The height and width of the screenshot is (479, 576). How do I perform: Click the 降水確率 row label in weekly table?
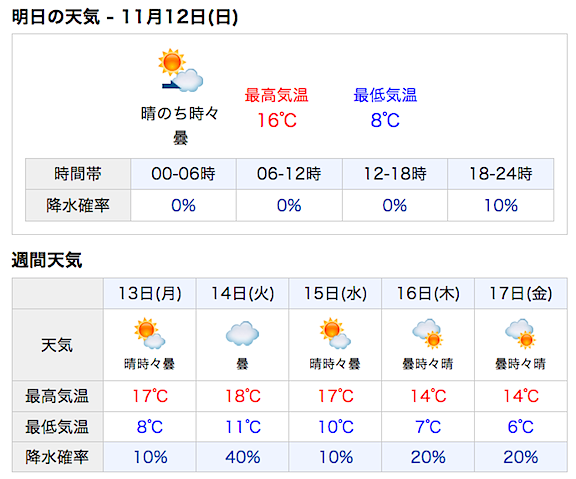pyautogui.click(x=57, y=457)
